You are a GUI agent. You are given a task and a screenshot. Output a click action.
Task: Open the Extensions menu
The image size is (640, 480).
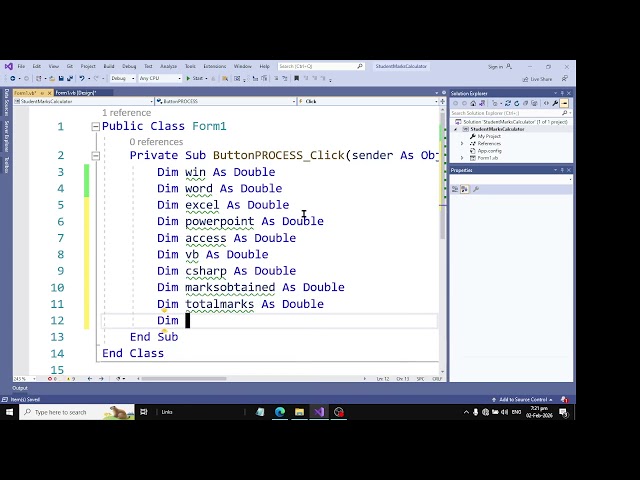pyautogui.click(x=215, y=66)
